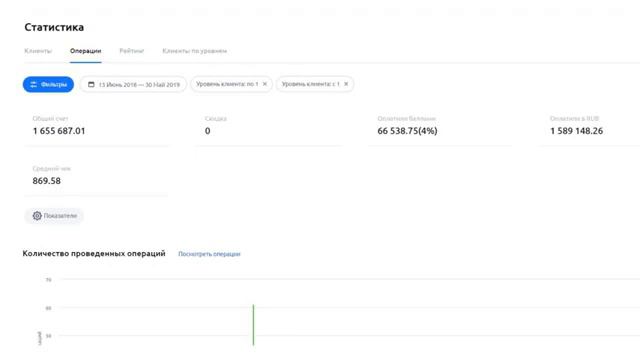Click the Скидка label

(x=216, y=119)
